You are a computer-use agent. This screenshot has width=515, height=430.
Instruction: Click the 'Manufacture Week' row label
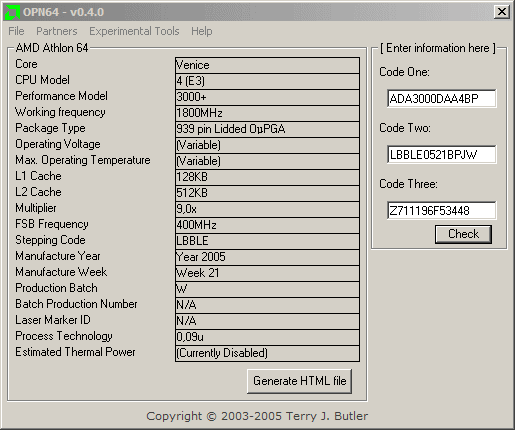pyautogui.click(x=61, y=272)
